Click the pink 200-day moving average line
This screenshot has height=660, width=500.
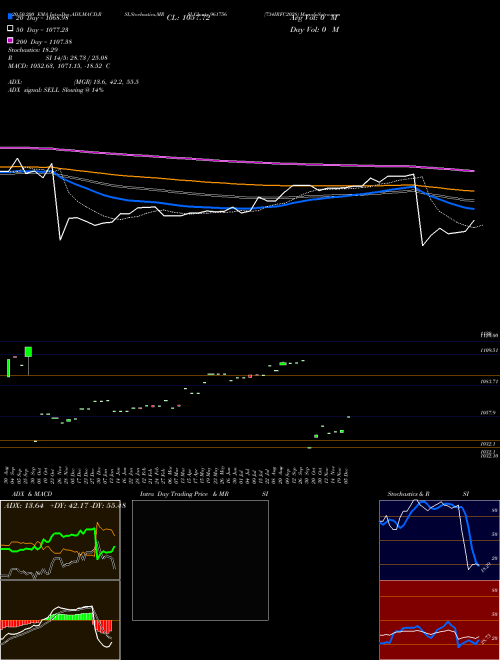(x=236, y=161)
